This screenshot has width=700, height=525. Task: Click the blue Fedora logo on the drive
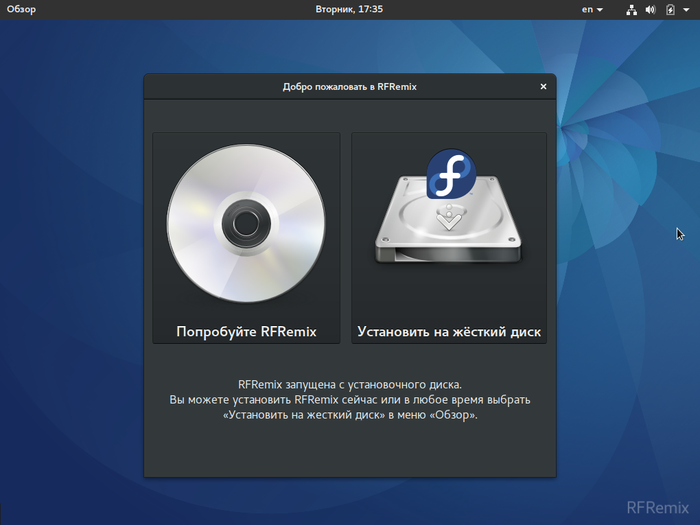click(449, 175)
